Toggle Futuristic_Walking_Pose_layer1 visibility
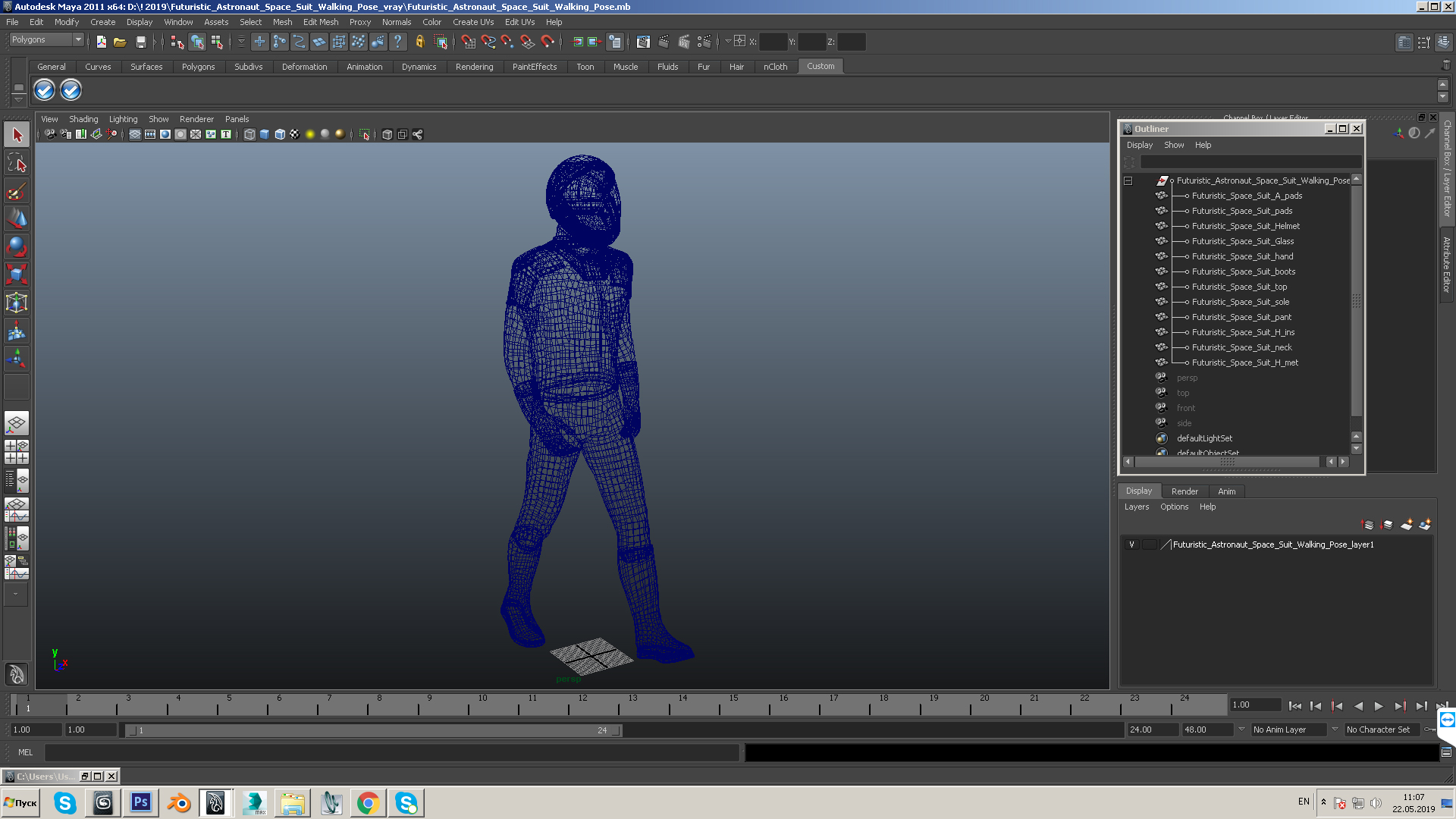1456x819 pixels. coord(1131,544)
